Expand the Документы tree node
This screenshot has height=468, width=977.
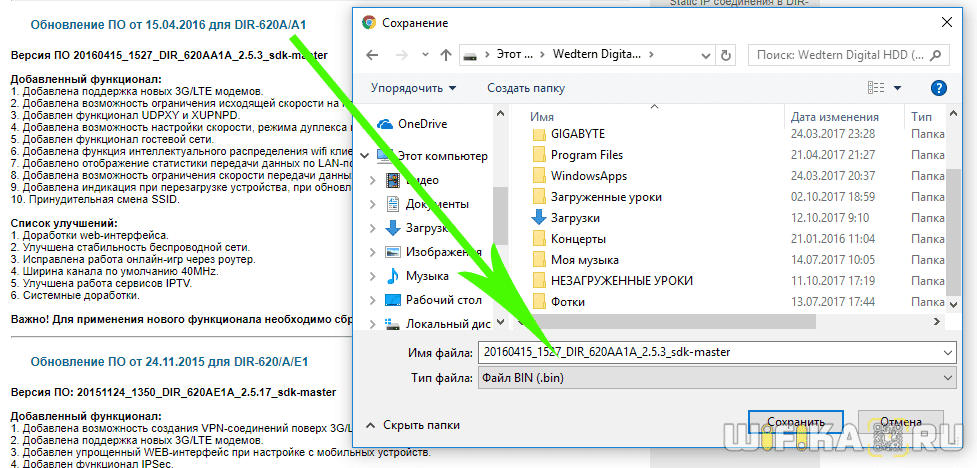(x=373, y=204)
